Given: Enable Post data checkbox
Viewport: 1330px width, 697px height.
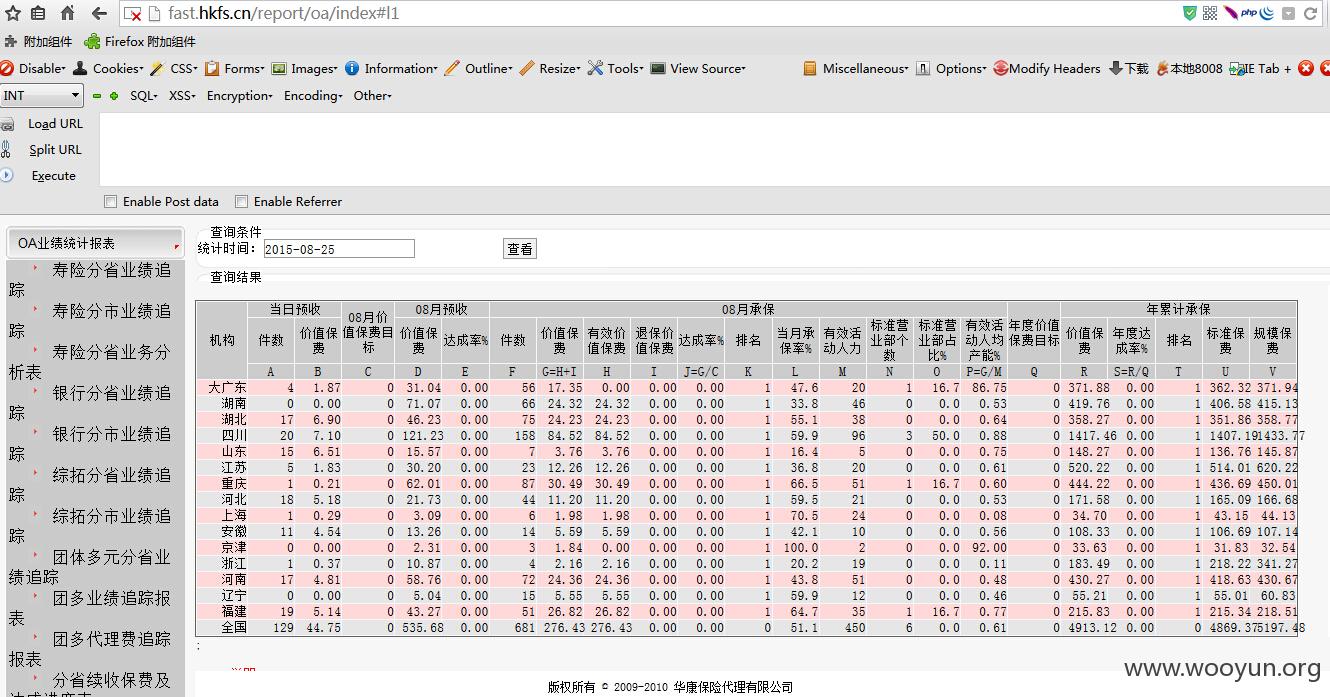Looking at the screenshot, I should 111,201.
